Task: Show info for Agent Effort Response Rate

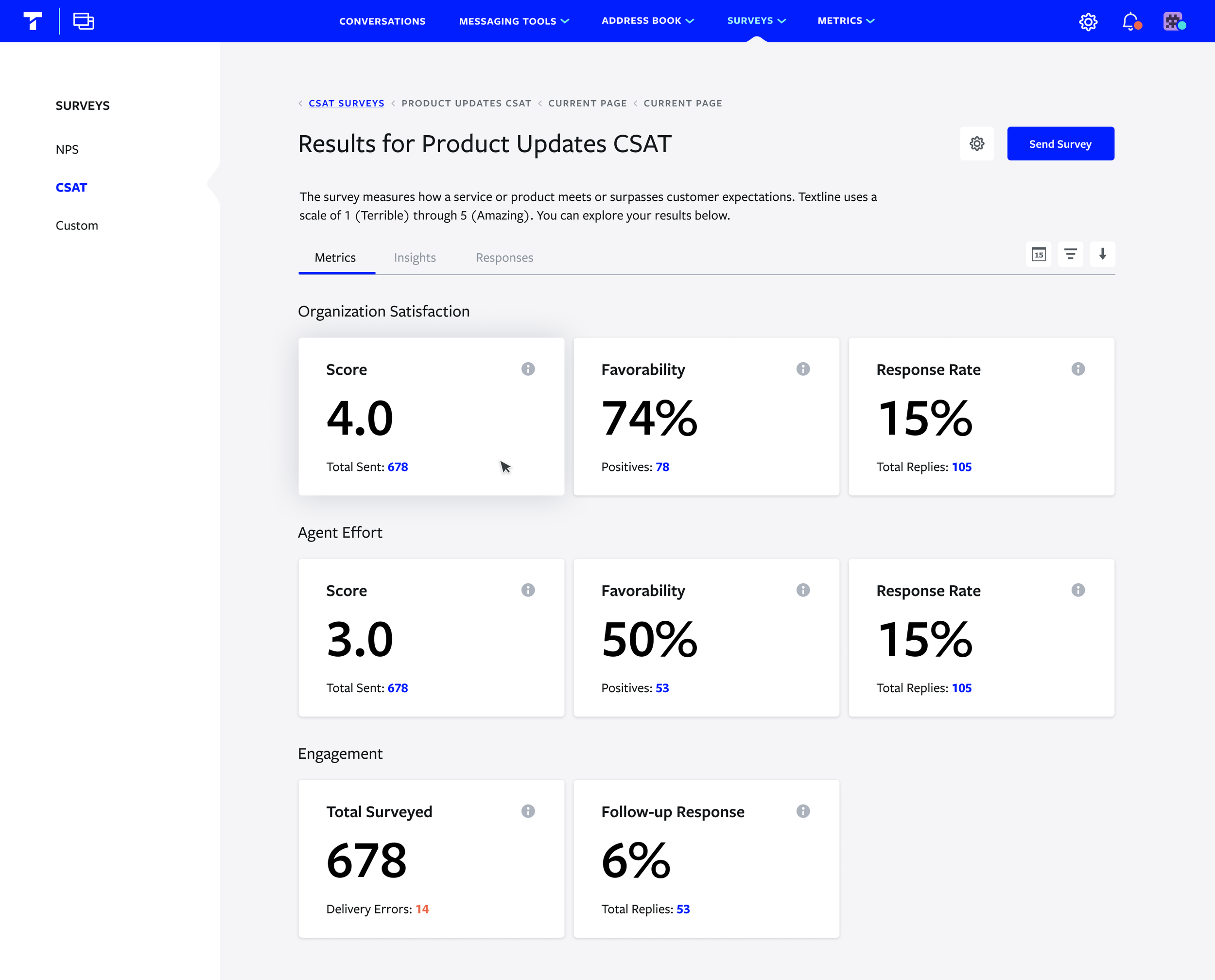Action: pos(1078,590)
